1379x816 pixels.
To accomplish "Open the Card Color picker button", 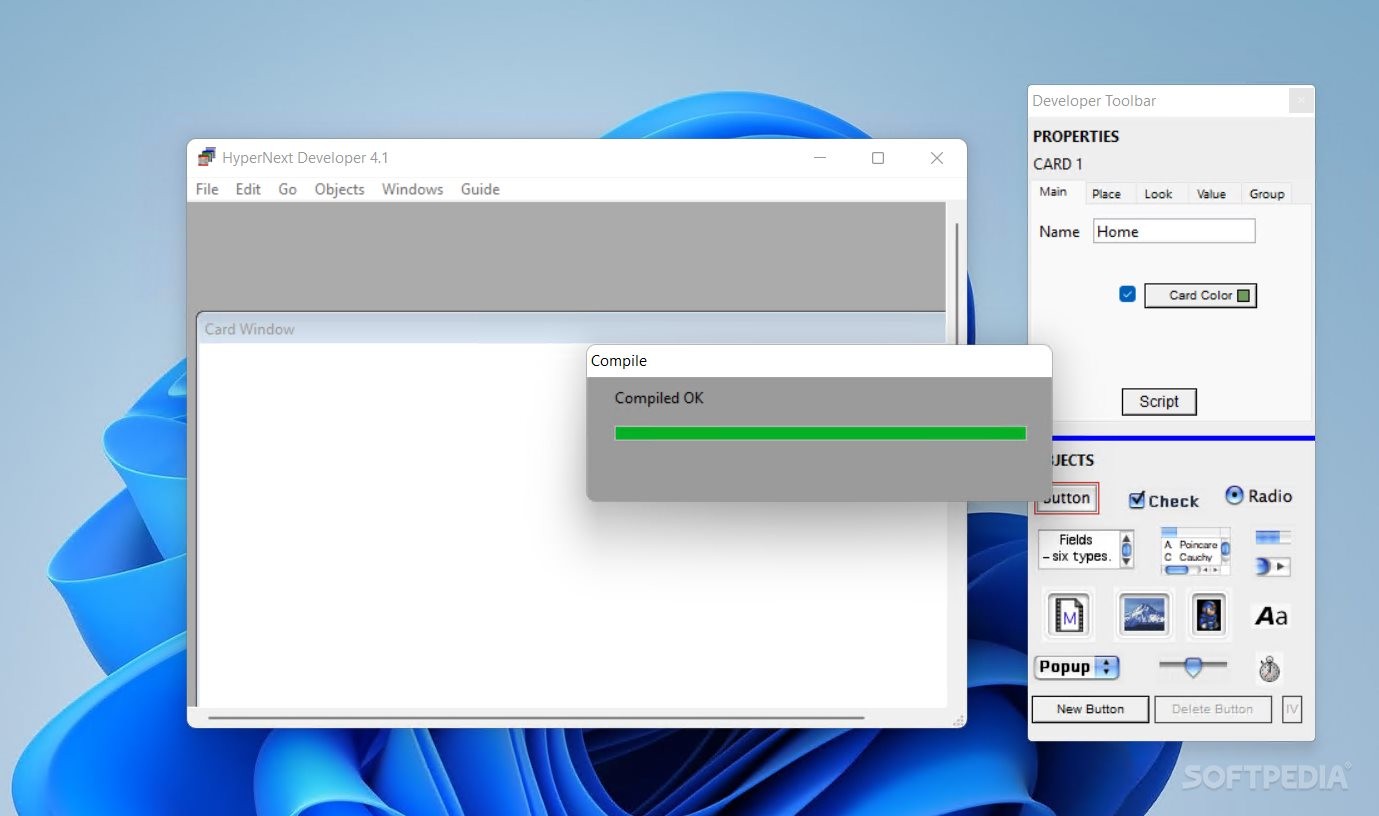I will [1200, 295].
